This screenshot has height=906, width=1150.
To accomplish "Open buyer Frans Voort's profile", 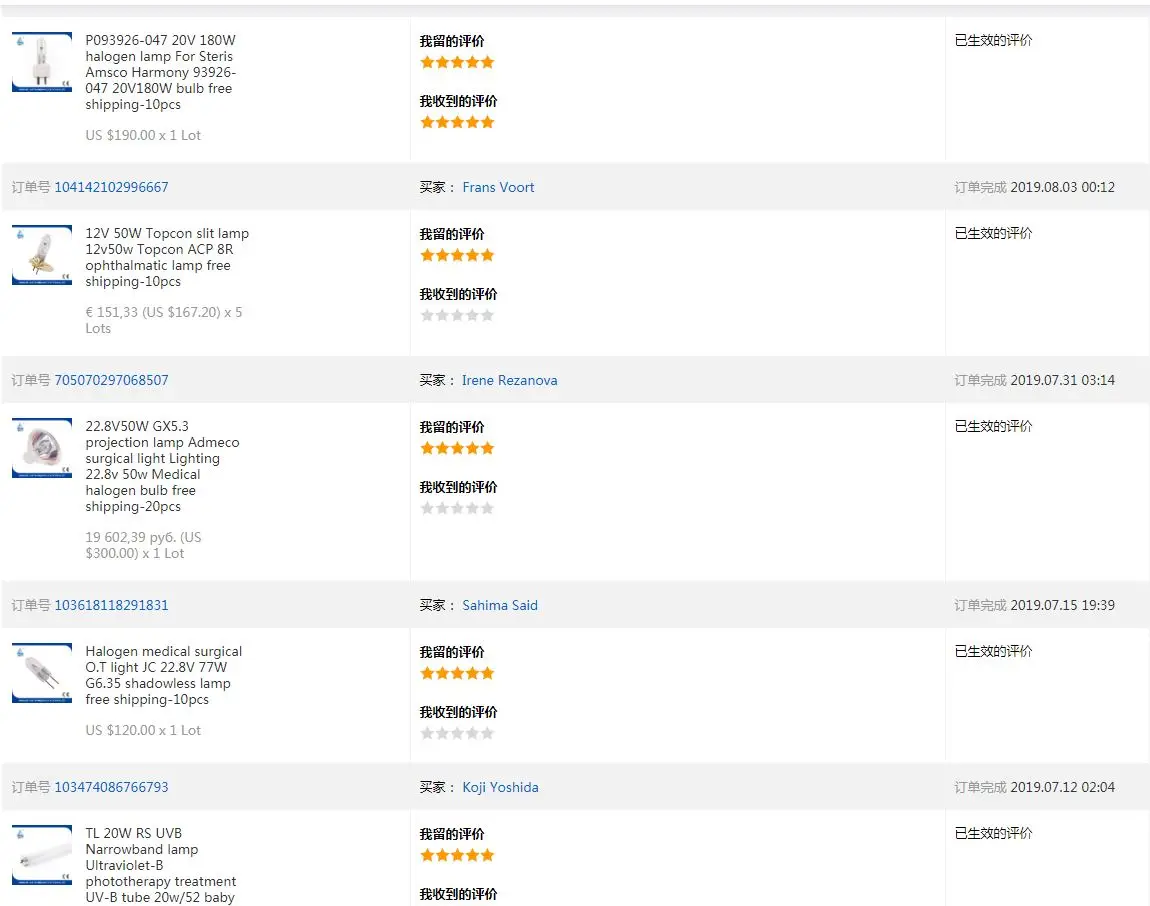I will pos(498,187).
